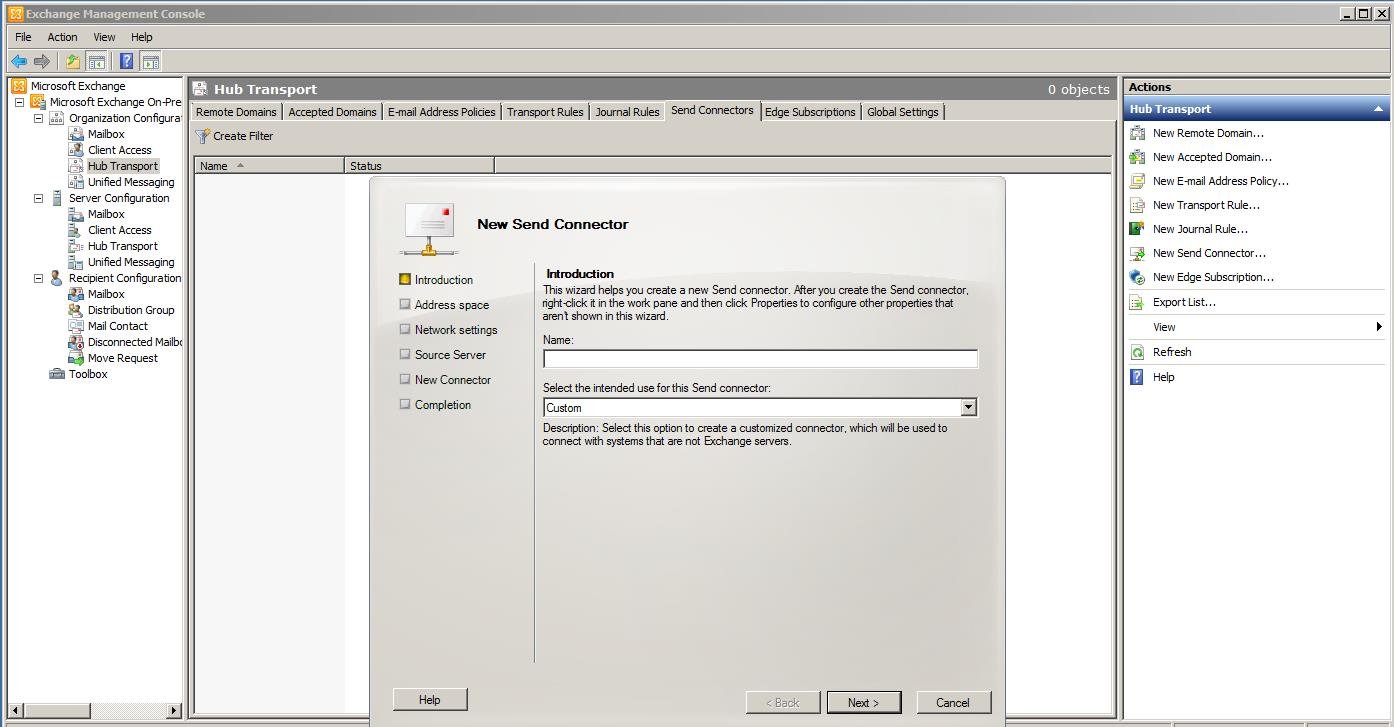Click the Create Filter button
The image size is (1394, 727).
point(234,136)
